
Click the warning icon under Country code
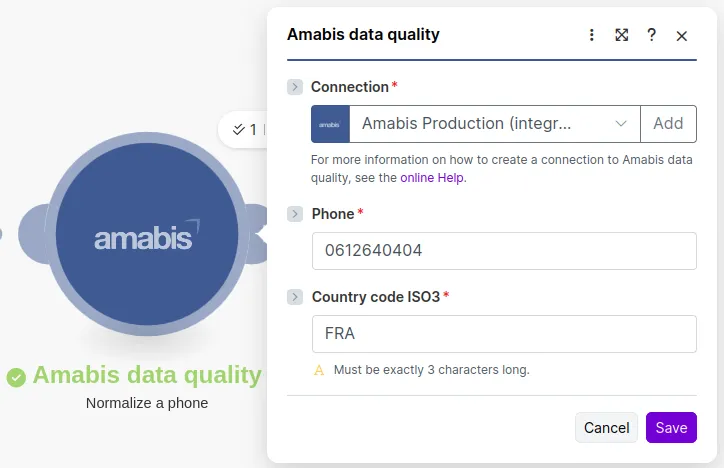(x=320, y=370)
